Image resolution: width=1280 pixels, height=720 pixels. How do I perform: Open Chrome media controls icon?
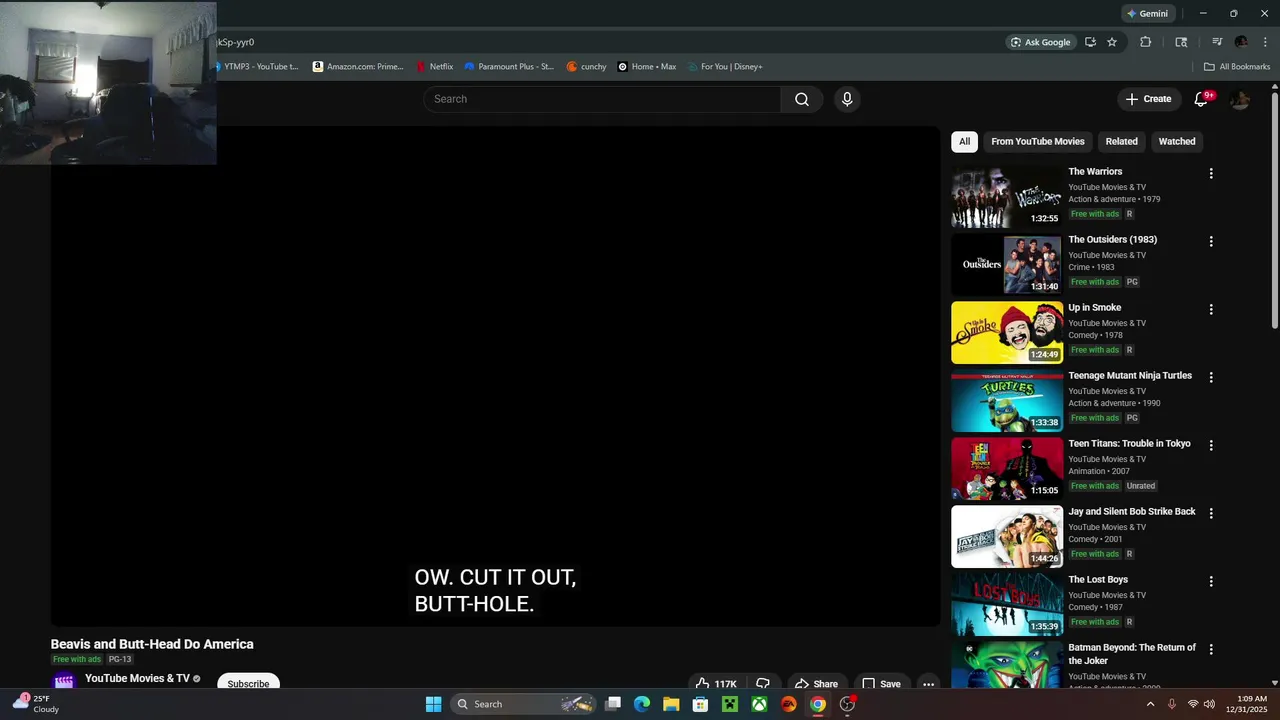click(1217, 42)
